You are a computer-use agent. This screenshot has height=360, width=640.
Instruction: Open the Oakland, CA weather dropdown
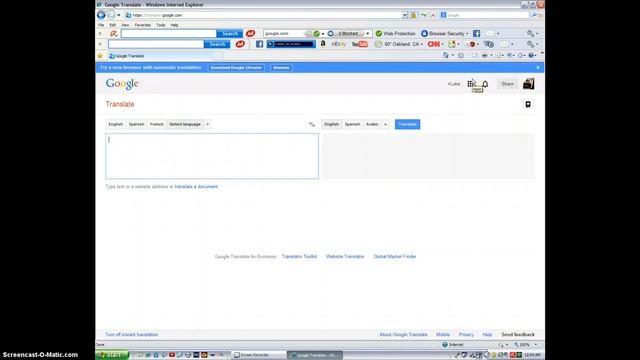coord(422,44)
